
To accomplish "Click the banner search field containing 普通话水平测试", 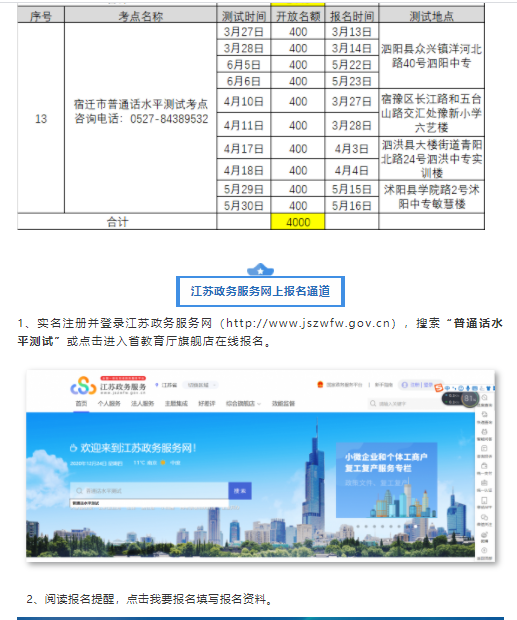I will click(149, 491).
